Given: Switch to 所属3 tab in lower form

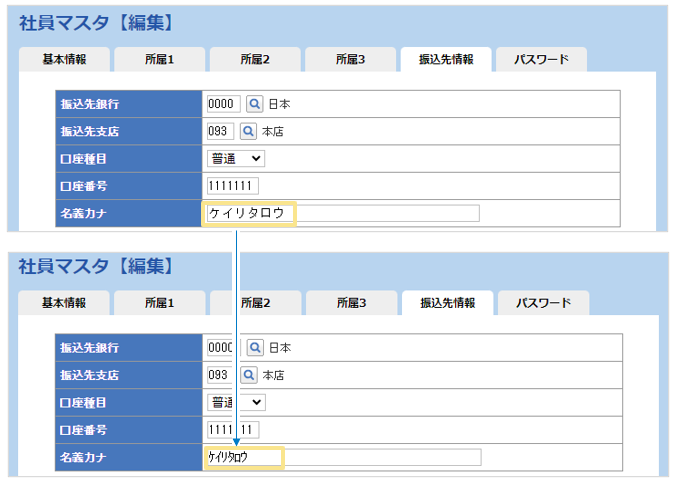Looking at the screenshot, I should [x=351, y=303].
